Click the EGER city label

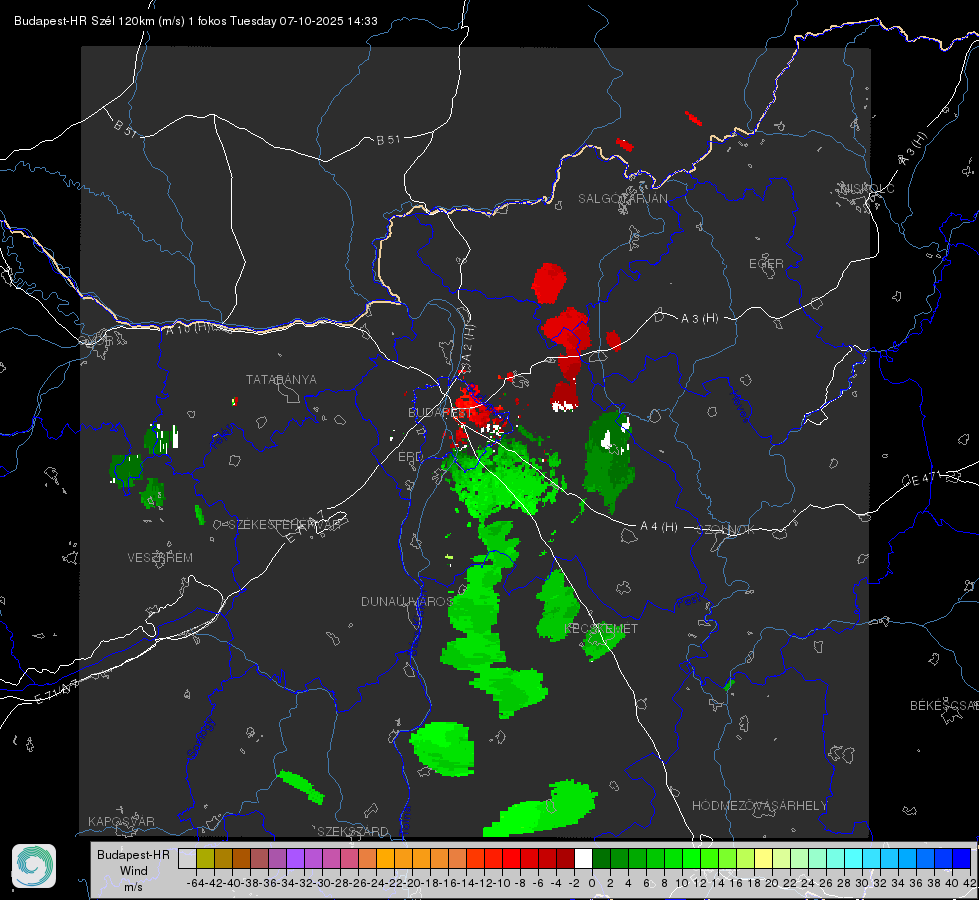click(x=766, y=264)
